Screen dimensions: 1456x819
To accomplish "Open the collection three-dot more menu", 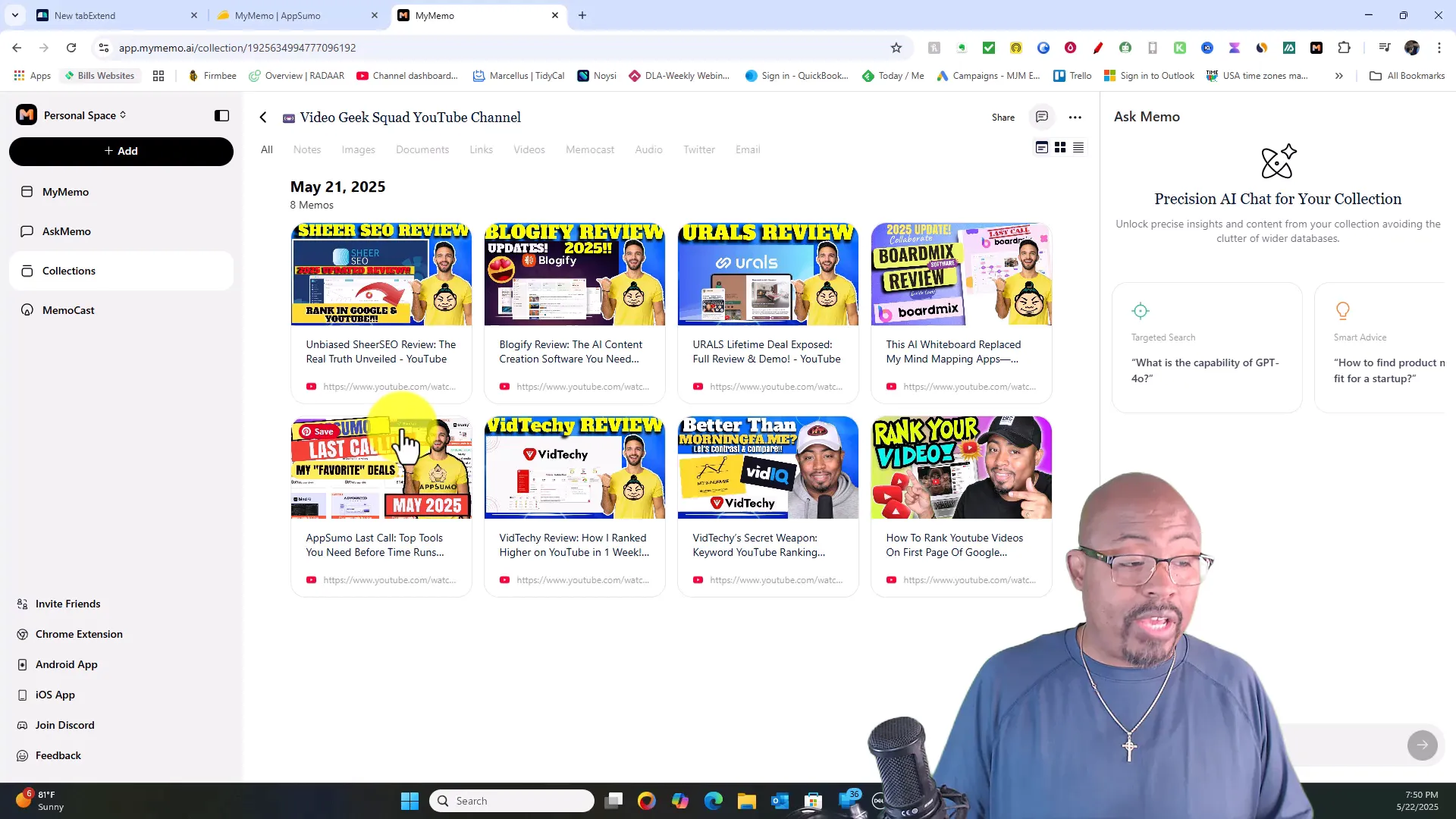I will [x=1075, y=118].
